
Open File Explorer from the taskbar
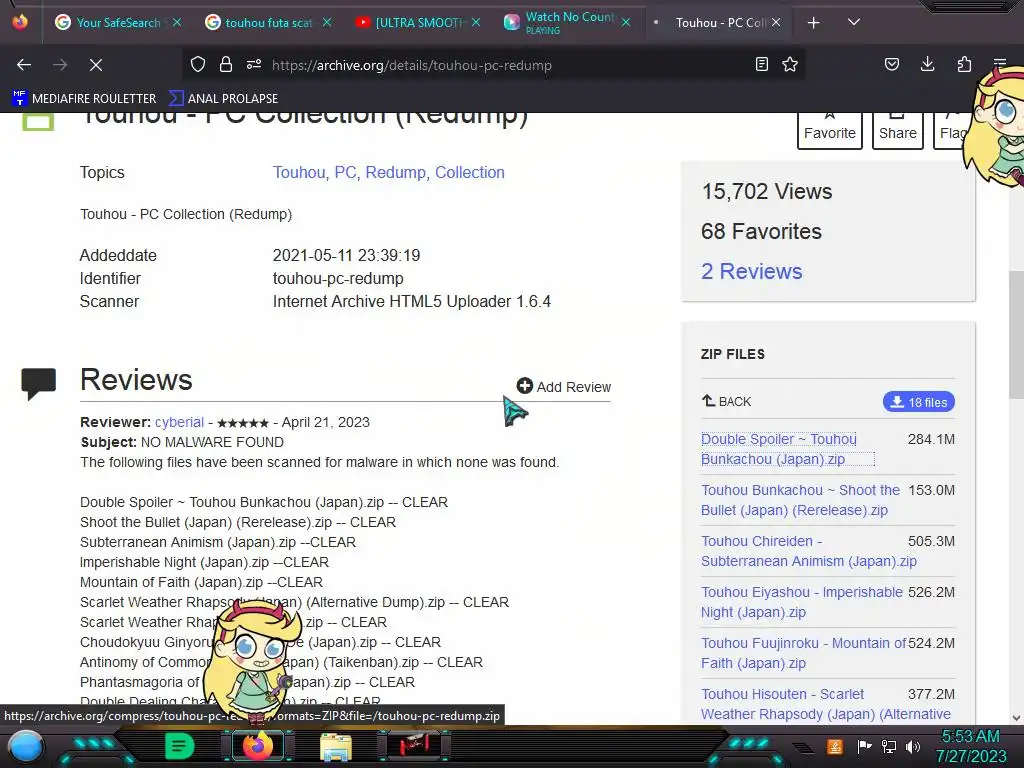click(x=336, y=746)
